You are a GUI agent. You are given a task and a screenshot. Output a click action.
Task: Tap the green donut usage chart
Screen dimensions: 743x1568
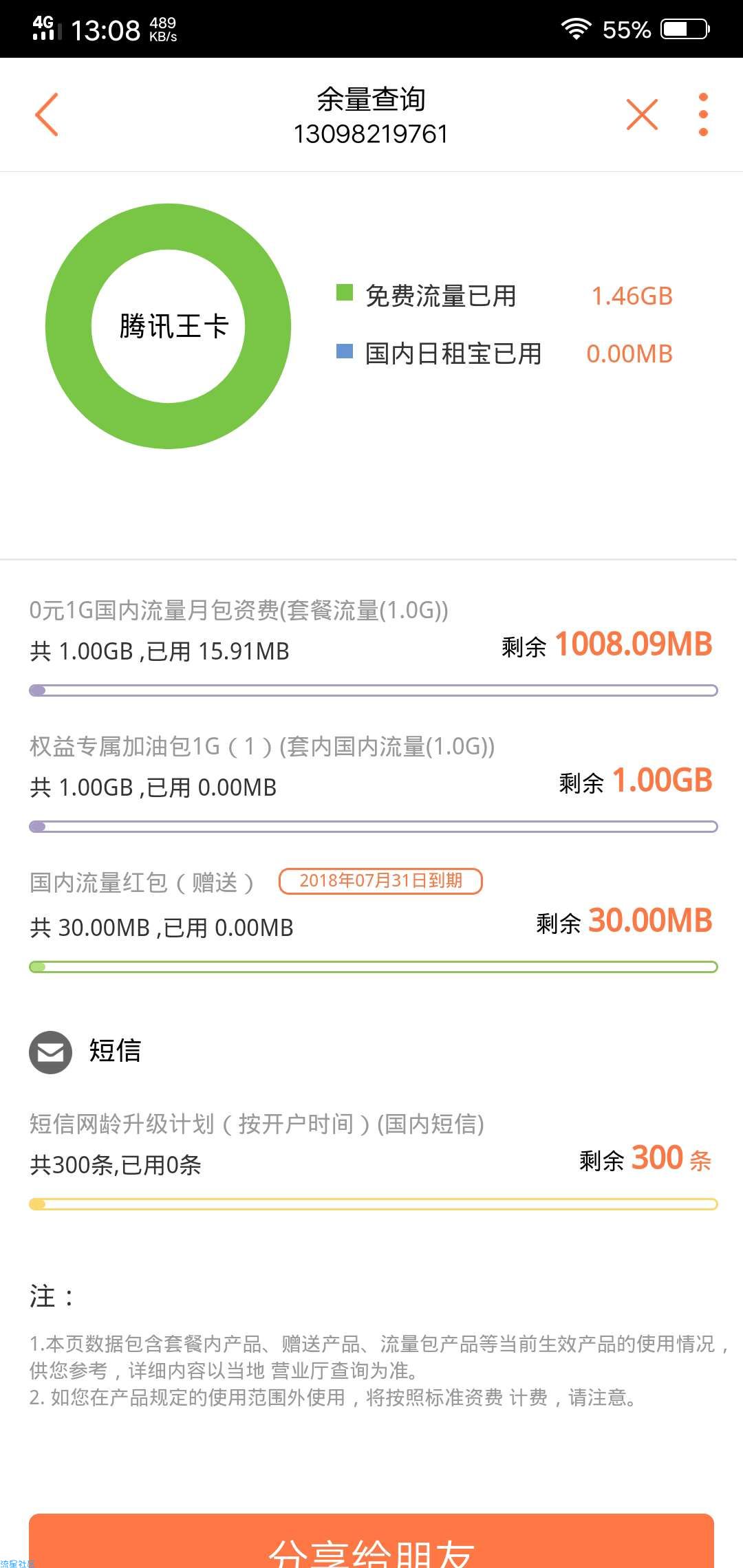168,326
